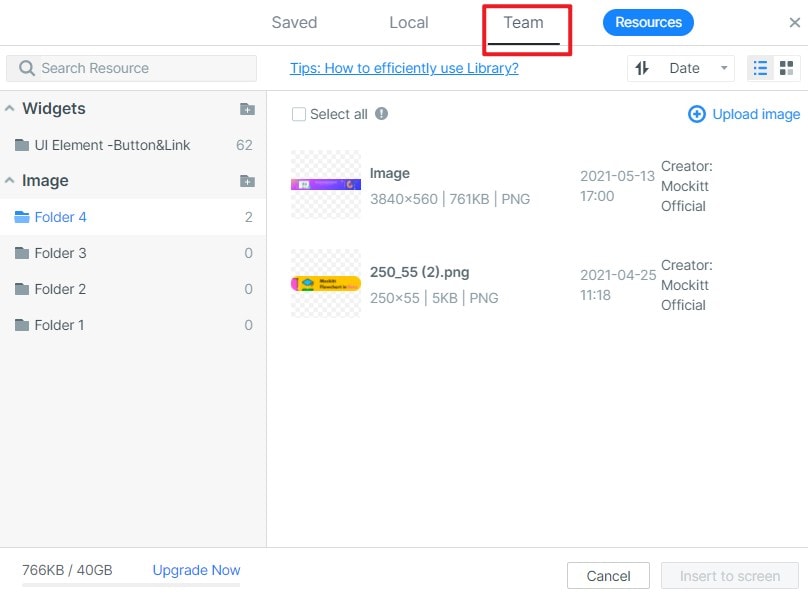Switch to grid view layout

786,68
